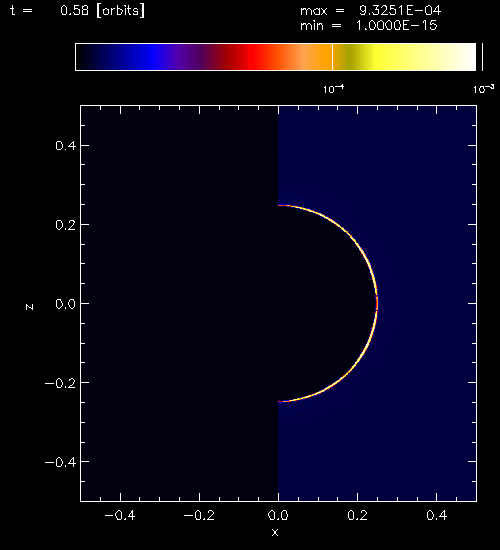The image size is (500, 550).
Task: Click the bottom end of the semicircular arc
Action: (279, 401)
